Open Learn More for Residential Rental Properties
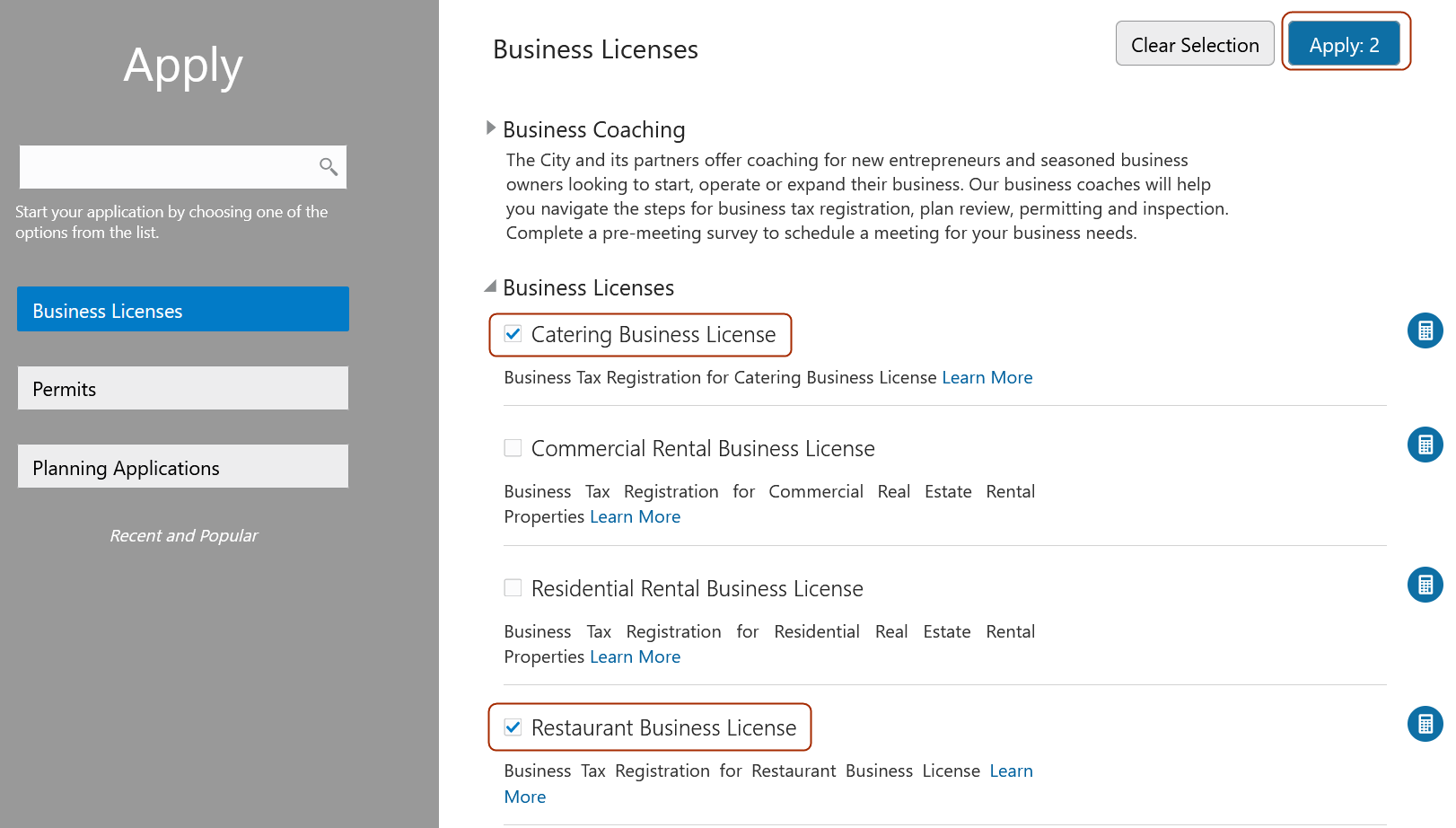 (635, 657)
